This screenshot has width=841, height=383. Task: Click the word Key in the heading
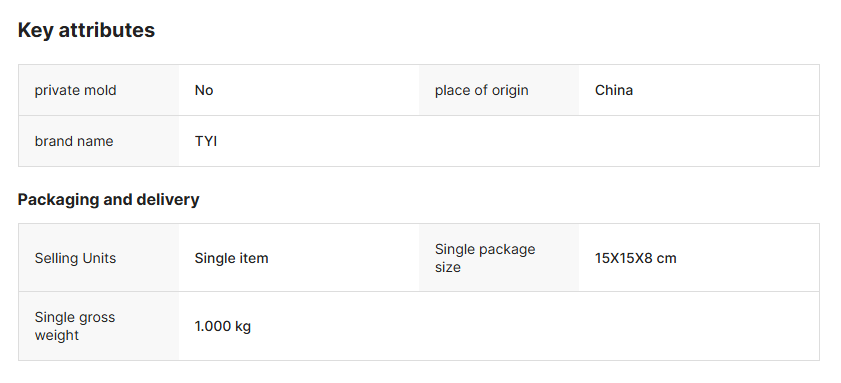[35, 30]
